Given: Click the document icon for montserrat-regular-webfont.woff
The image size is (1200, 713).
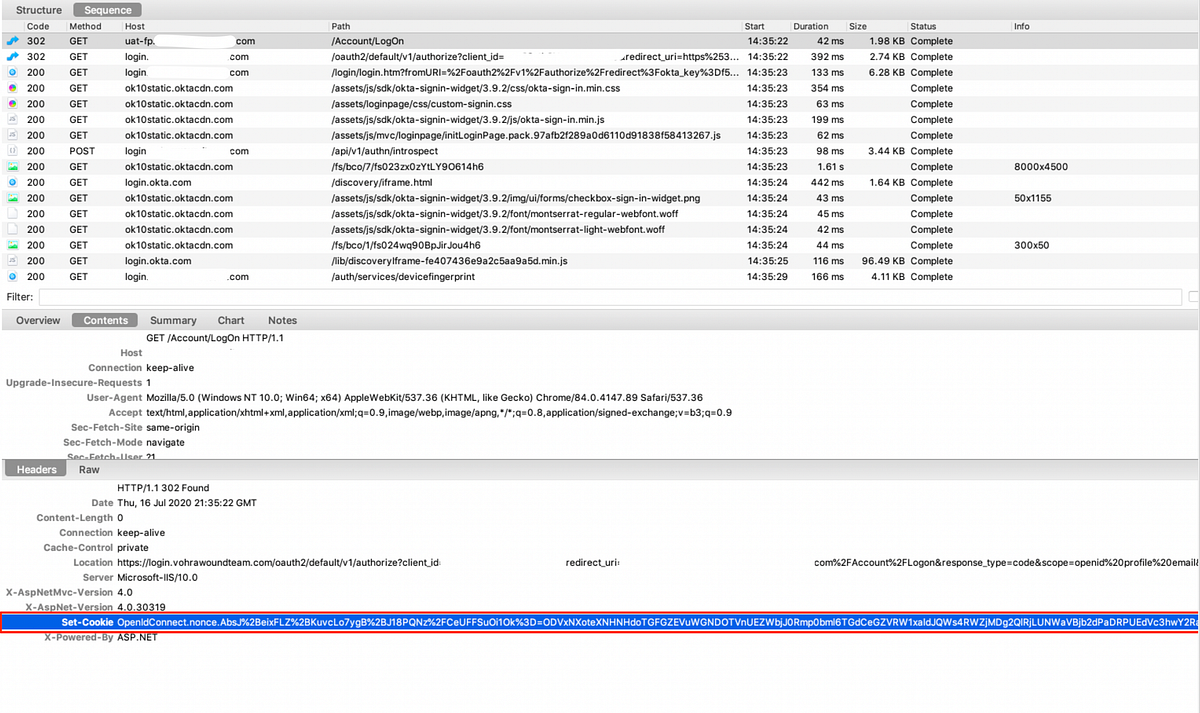Looking at the screenshot, I should click(x=10, y=213).
